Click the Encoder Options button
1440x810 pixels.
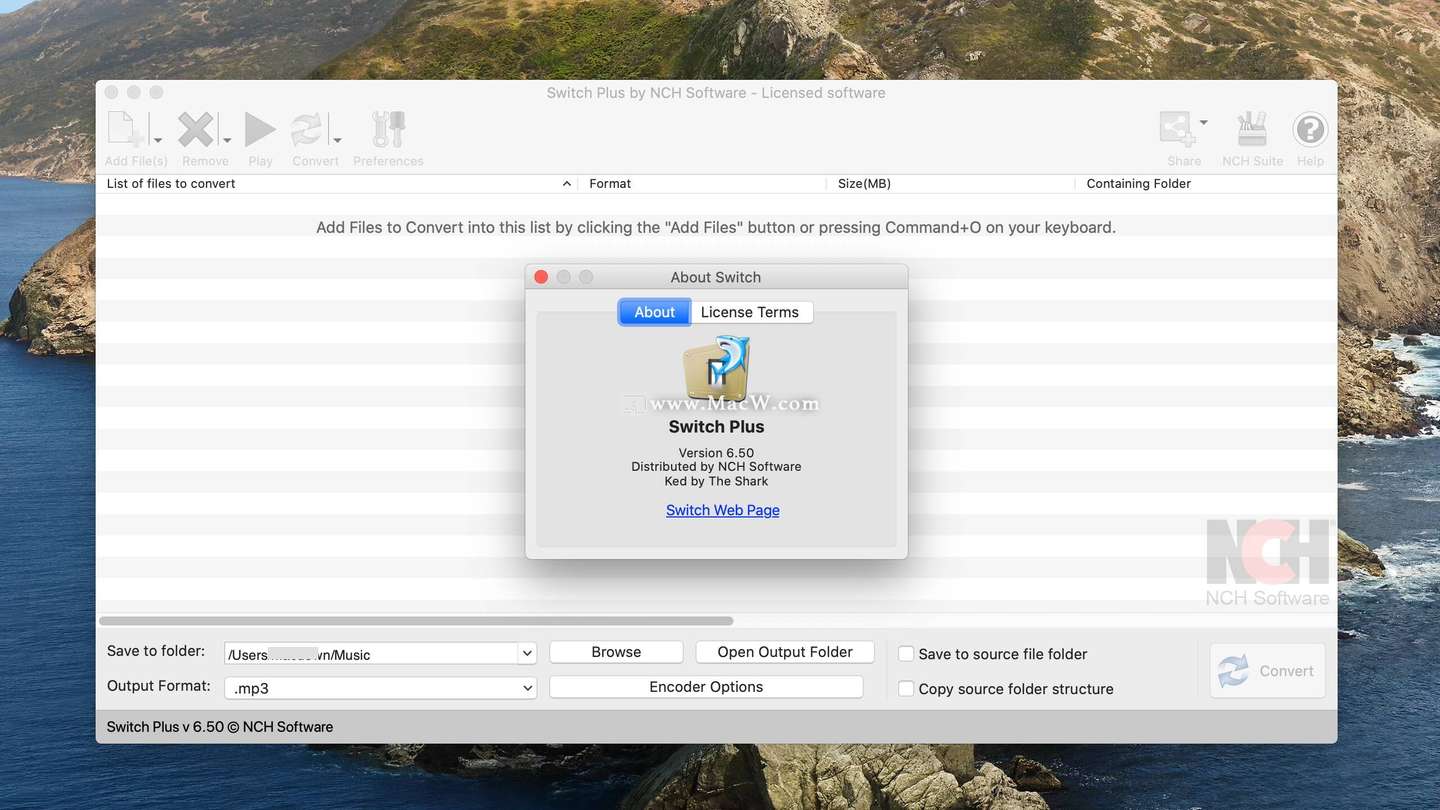click(706, 687)
